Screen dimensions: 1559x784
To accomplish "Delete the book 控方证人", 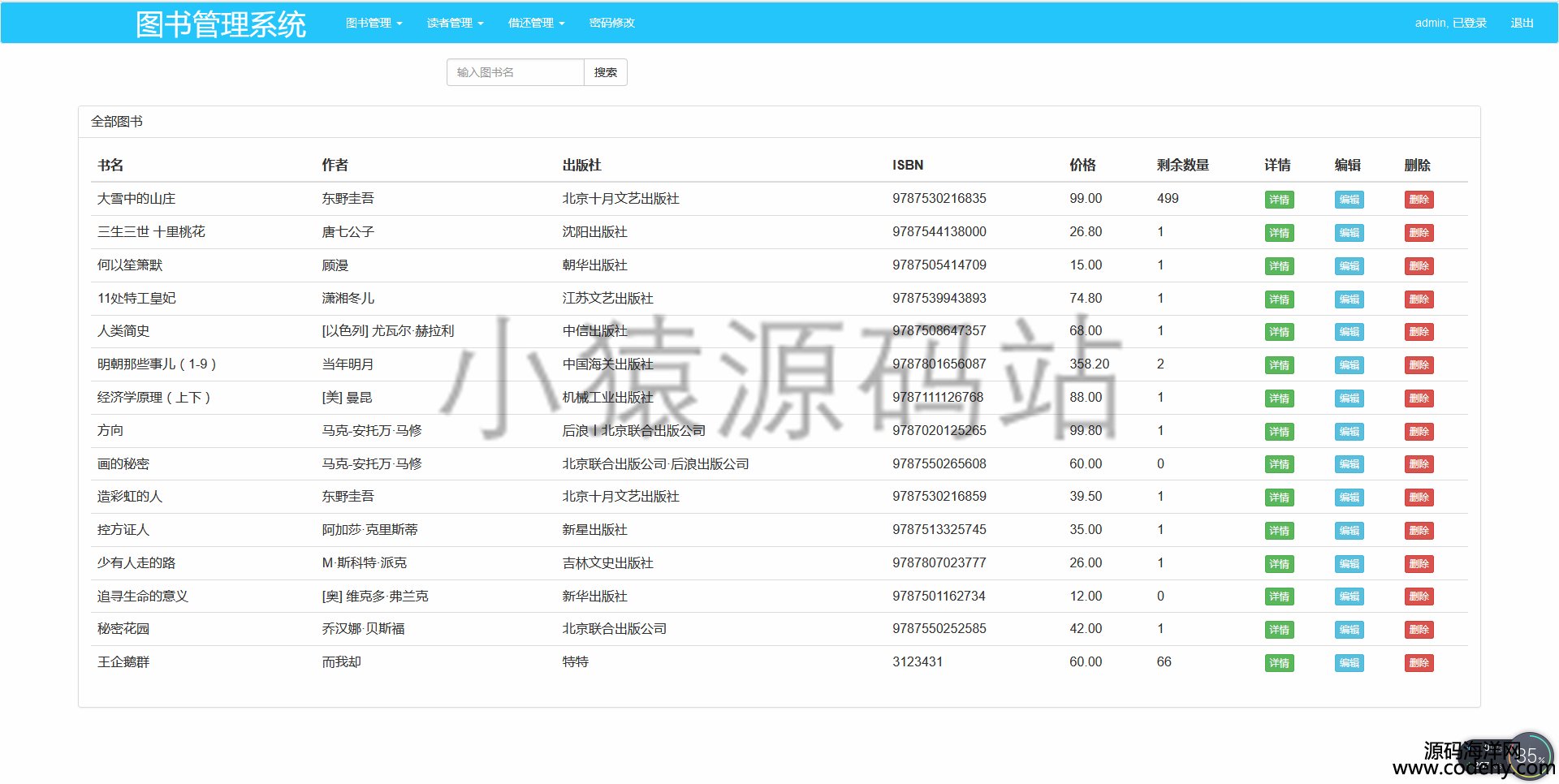I will click(x=1419, y=531).
